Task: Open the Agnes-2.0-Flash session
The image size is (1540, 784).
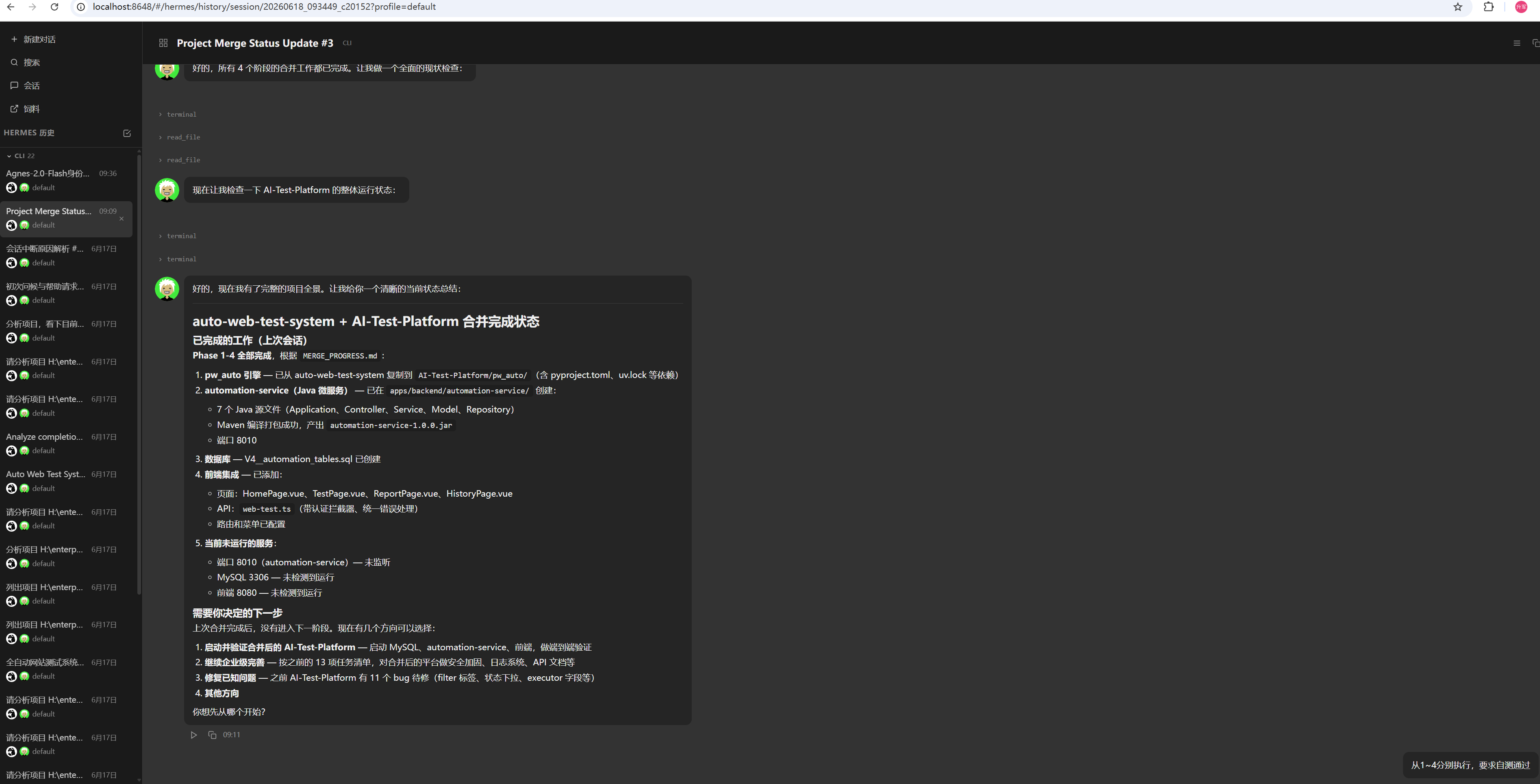Action: point(66,180)
